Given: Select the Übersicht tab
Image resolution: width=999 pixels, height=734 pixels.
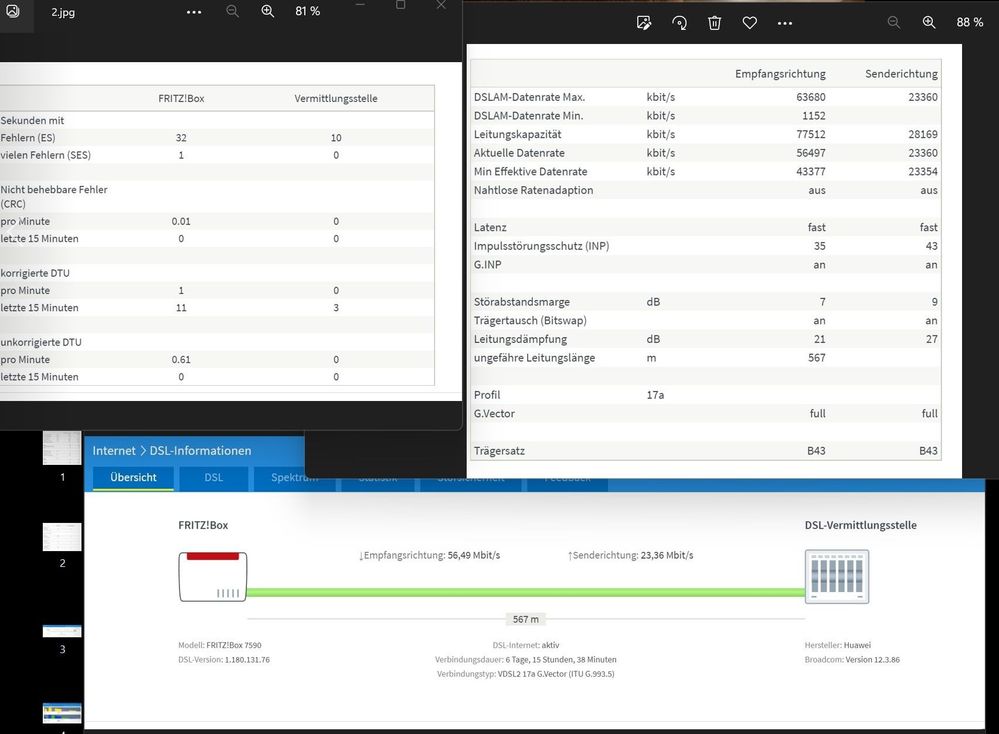Looking at the screenshot, I should point(133,477).
